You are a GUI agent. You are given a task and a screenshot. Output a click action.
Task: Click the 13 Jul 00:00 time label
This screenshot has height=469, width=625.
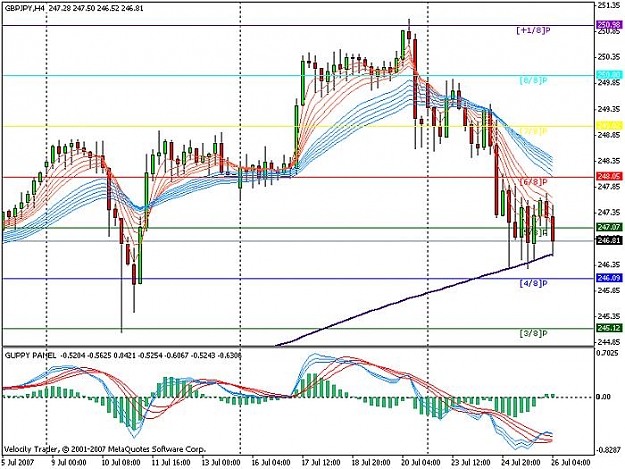[220, 463]
